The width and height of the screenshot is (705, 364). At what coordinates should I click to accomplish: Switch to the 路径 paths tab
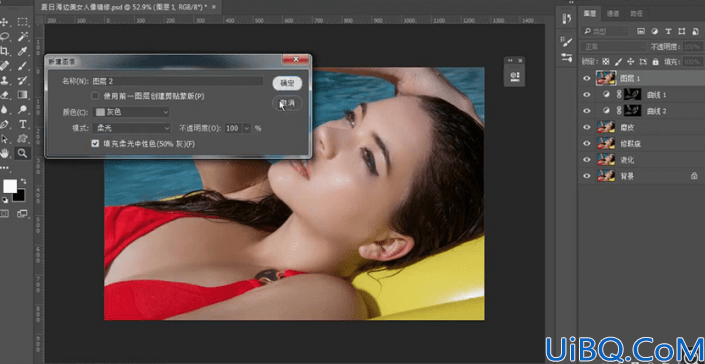[x=636, y=13]
